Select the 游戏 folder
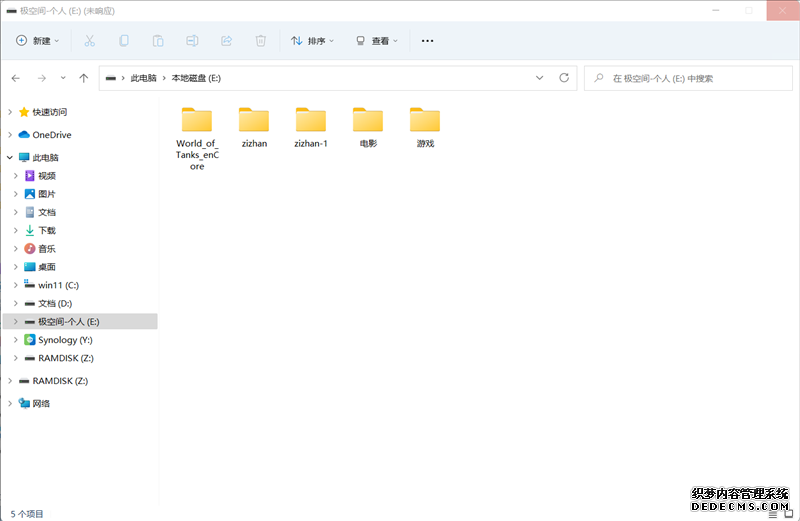This screenshot has height=521, width=800. [425, 128]
